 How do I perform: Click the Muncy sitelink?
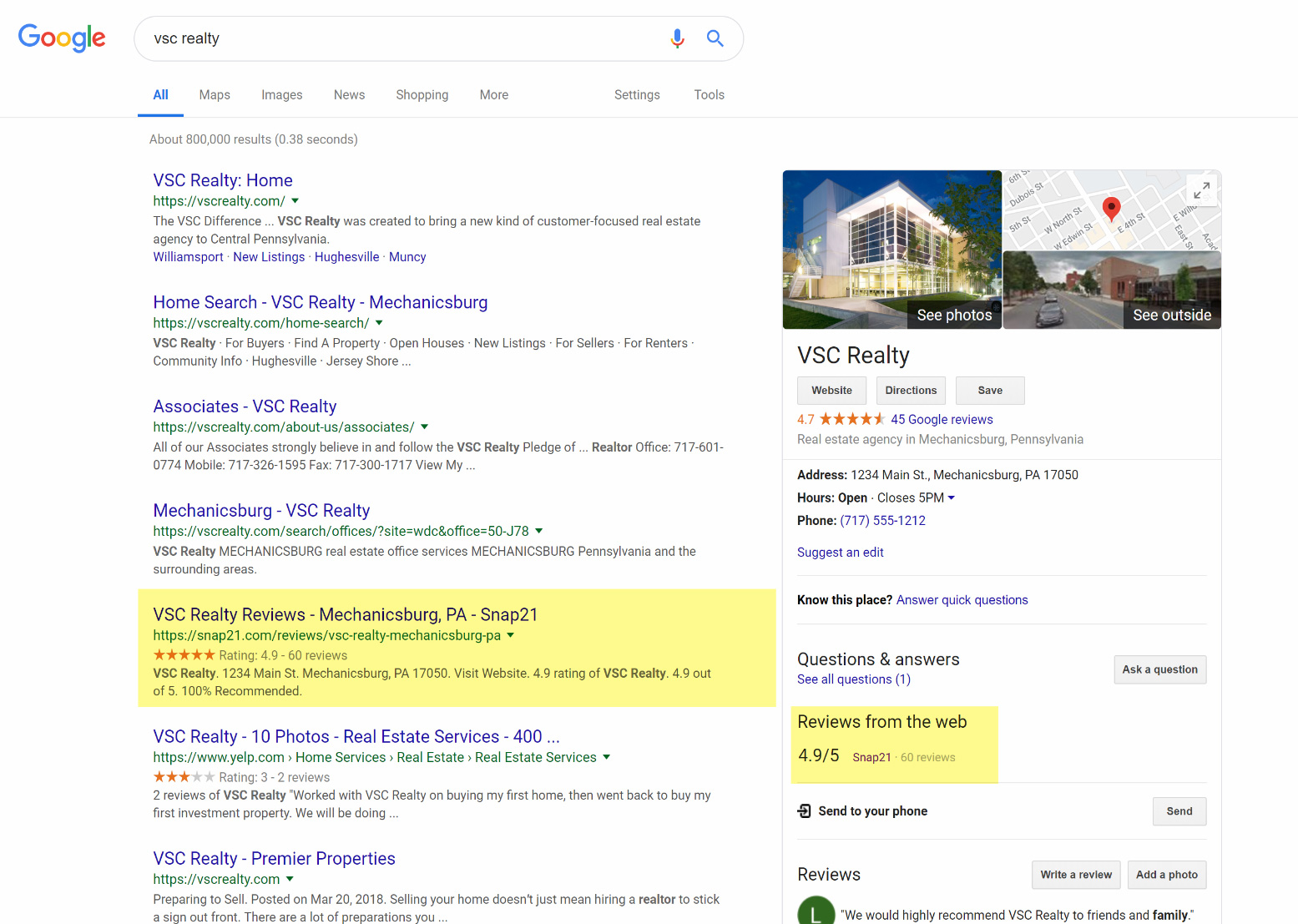[407, 257]
